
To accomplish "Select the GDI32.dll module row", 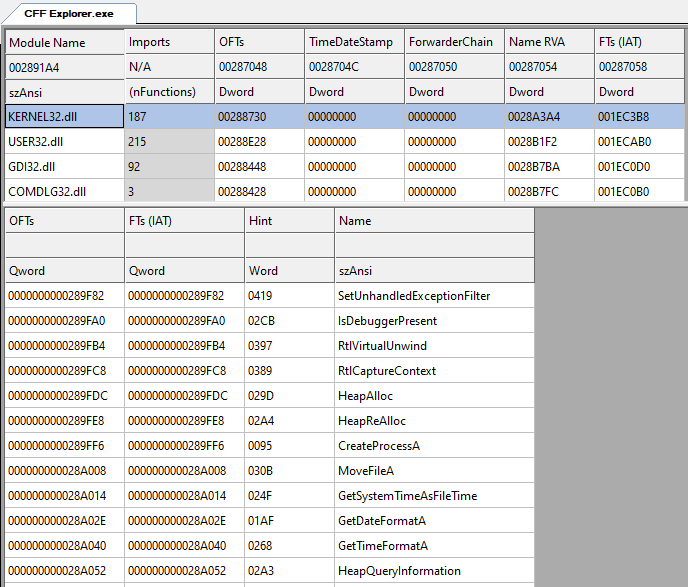I will tap(344, 166).
